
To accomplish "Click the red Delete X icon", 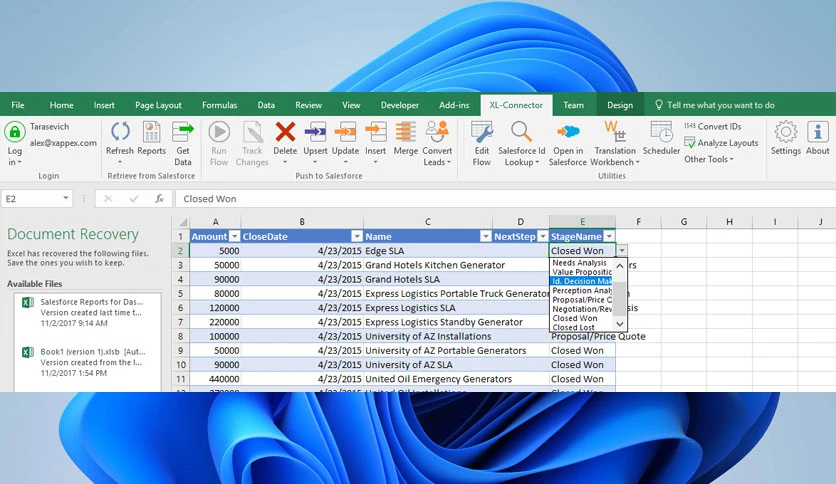I will click(x=285, y=132).
